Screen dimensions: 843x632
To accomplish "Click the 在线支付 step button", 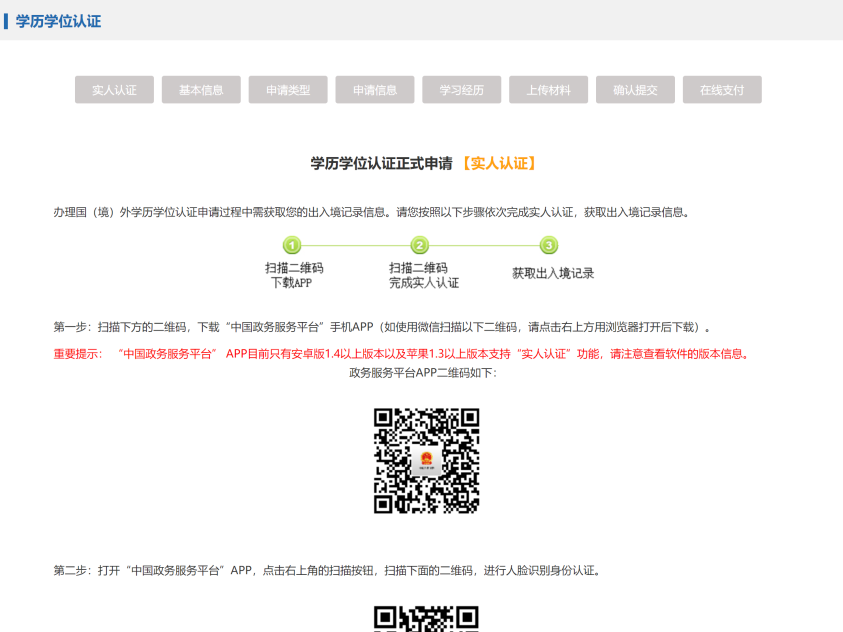I will 722,90.
